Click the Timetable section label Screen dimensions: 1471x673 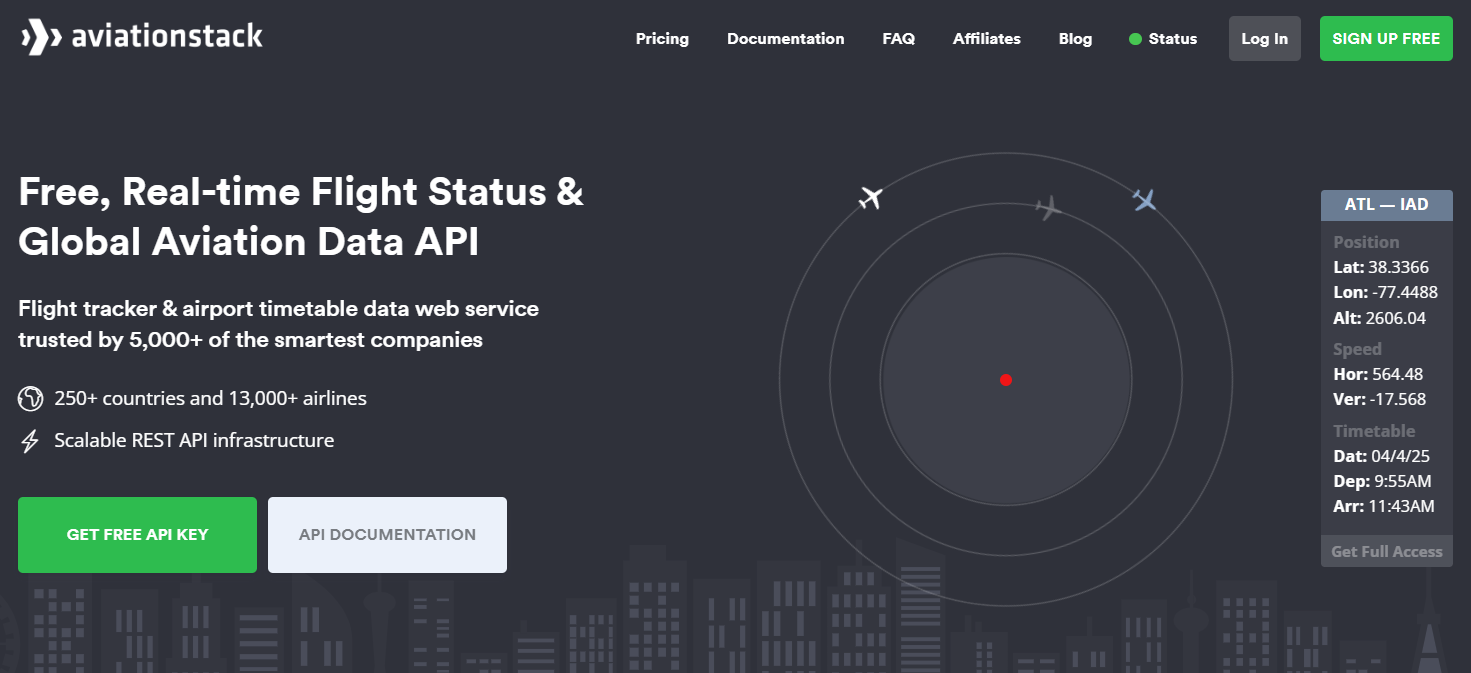tap(1374, 431)
